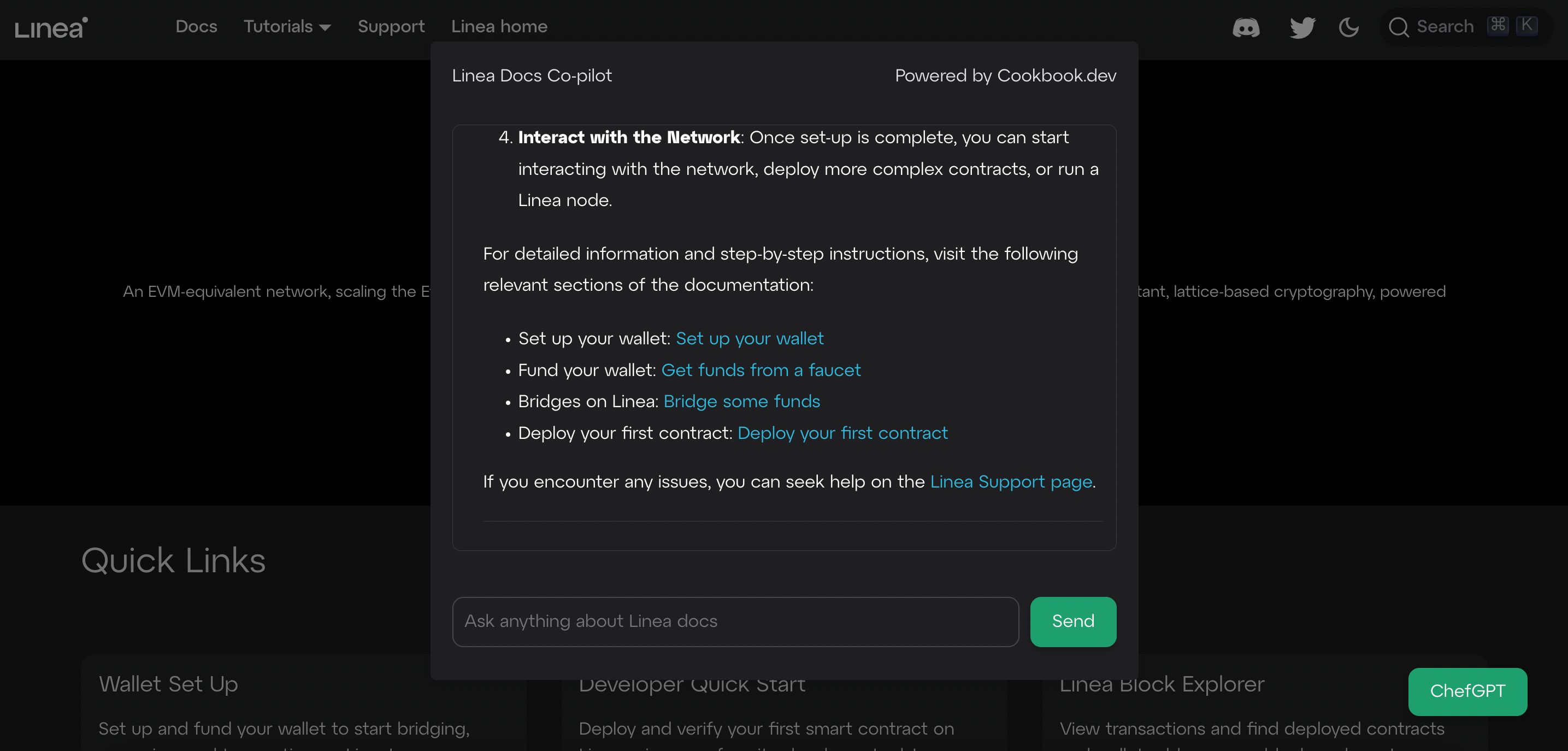Toggle dark mode with the moon icon

pyautogui.click(x=1349, y=27)
